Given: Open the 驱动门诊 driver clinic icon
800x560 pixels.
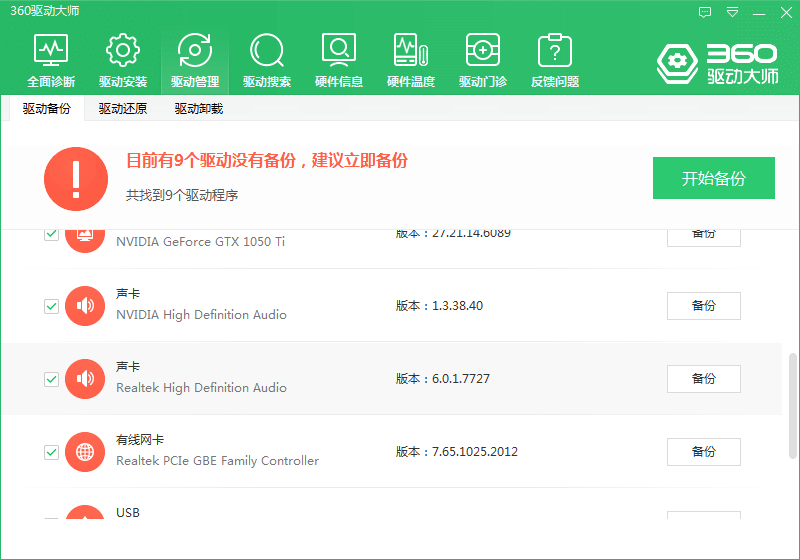Looking at the screenshot, I should [x=483, y=60].
